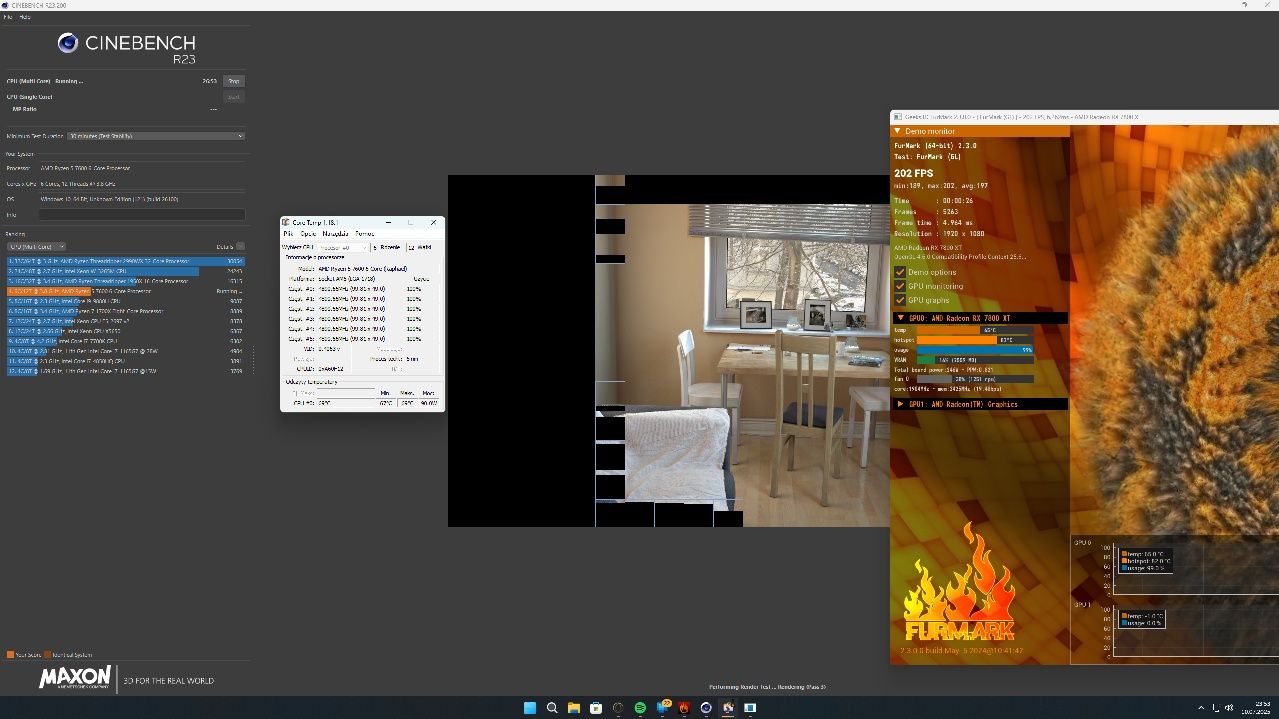Select the Ryzen 7 1700X ranking row

click(x=125, y=311)
